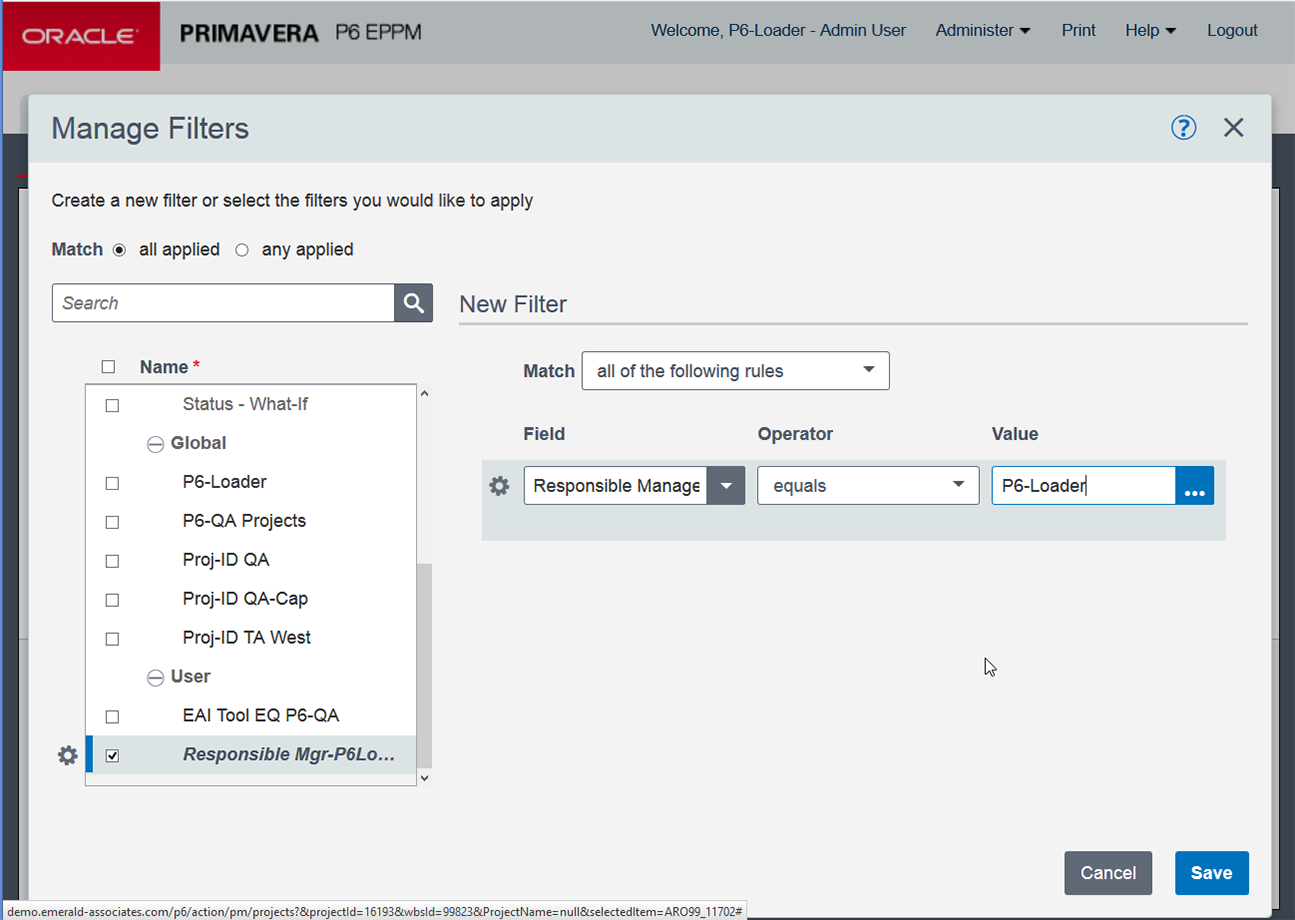Open the Responsible Manager field dropdown
This screenshot has height=920, width=1295.
[x=727, y=485]
